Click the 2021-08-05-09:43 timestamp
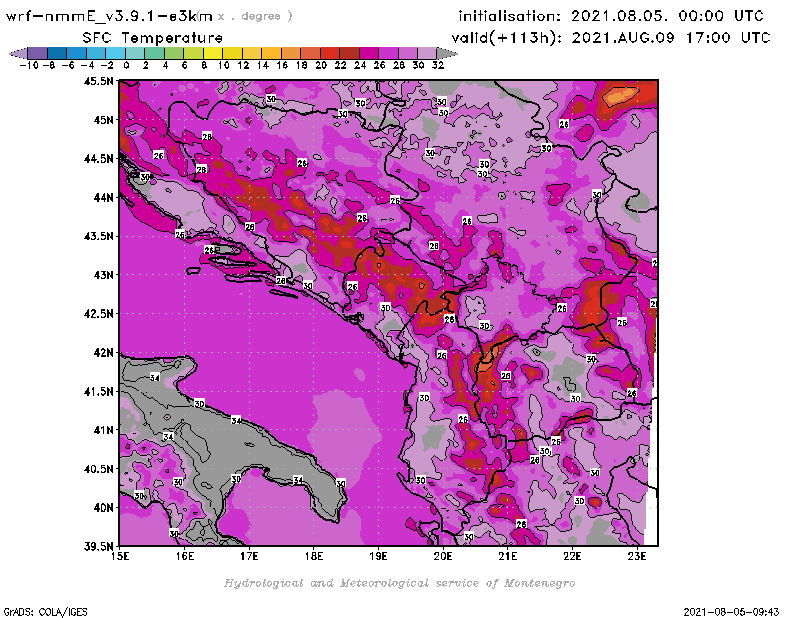Image resolution: width=800 pixels, height=618 pixels. pos(731,611)
